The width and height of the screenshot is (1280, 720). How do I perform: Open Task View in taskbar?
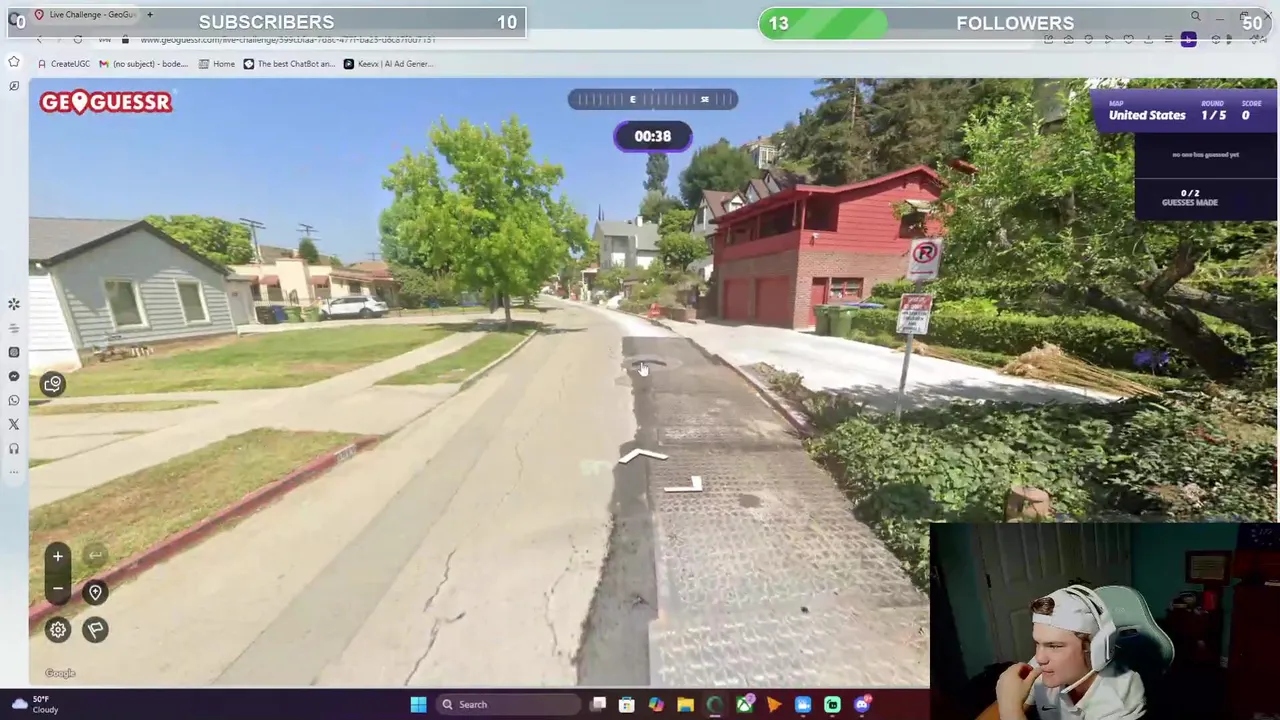[598, 704]
